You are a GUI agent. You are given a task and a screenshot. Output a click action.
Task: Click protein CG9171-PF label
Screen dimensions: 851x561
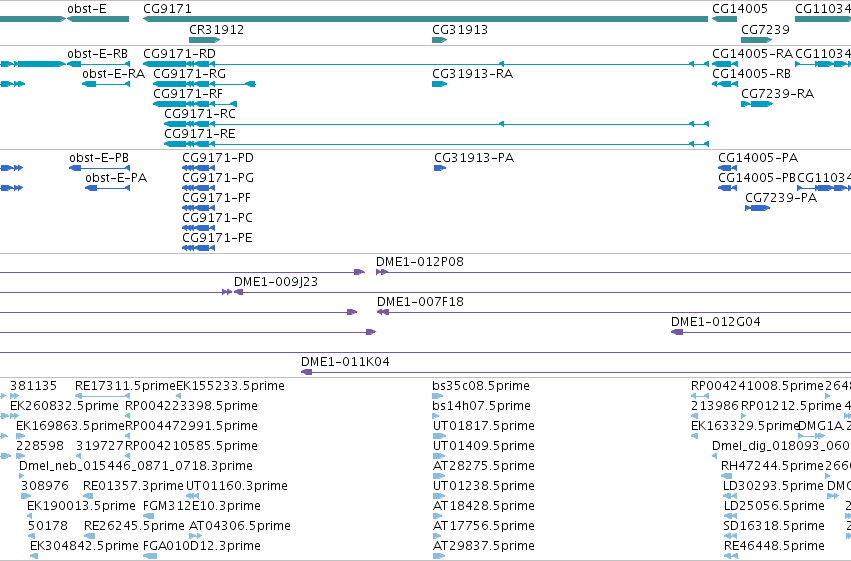[x=217, y=198]
